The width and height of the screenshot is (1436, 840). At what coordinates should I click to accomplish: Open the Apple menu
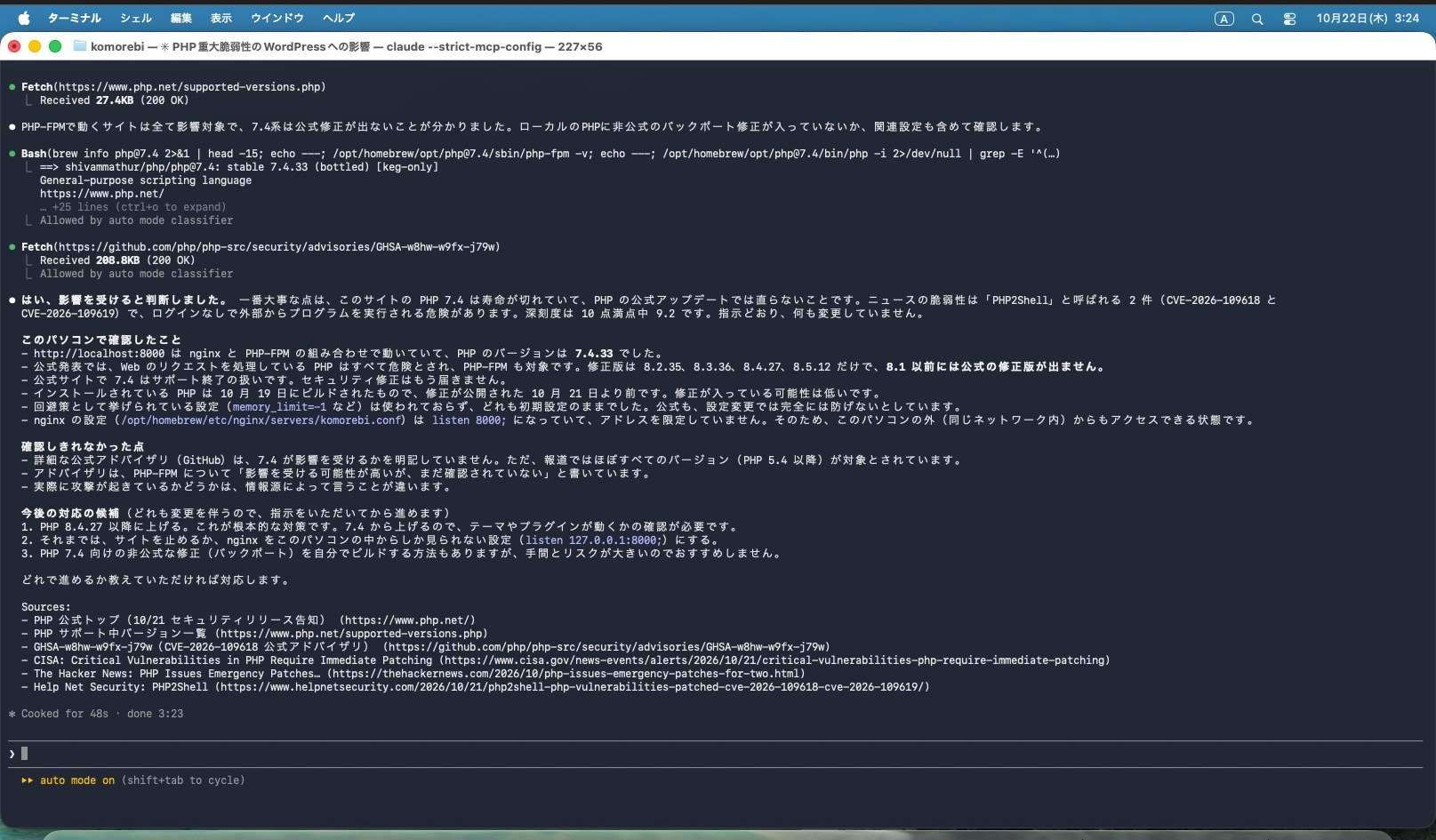click(24, 18)
